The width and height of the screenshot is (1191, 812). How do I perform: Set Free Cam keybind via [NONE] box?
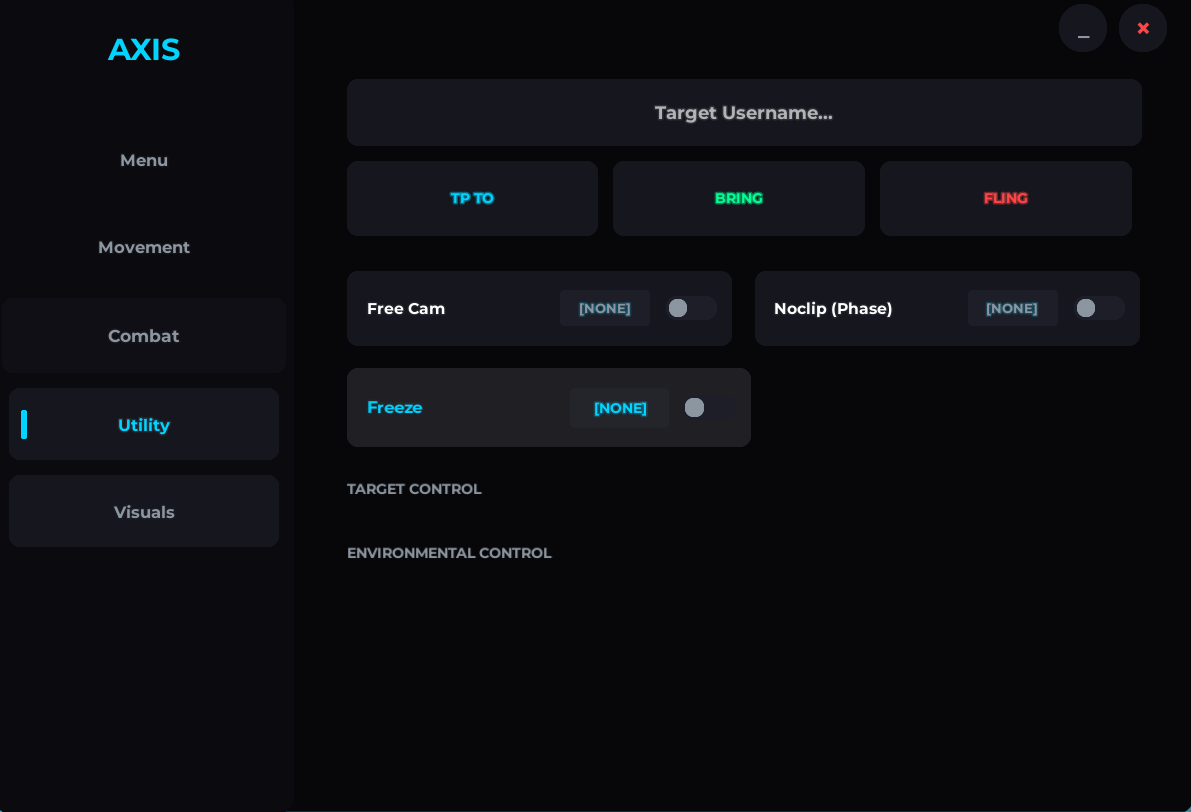point(604,308)
